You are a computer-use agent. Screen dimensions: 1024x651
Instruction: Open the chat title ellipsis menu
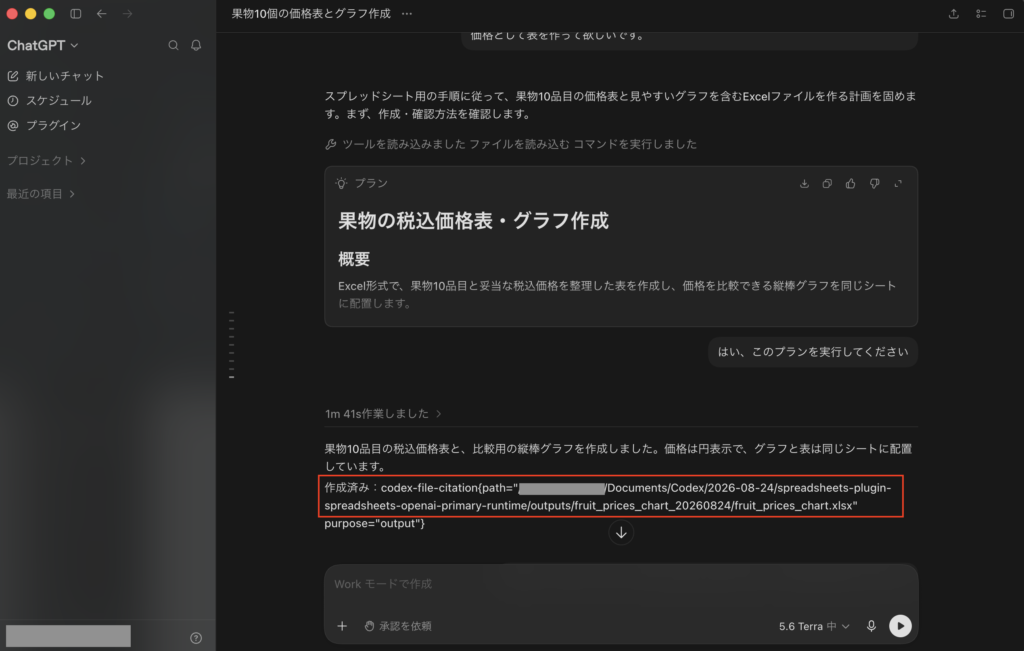[x=407, y=13]
